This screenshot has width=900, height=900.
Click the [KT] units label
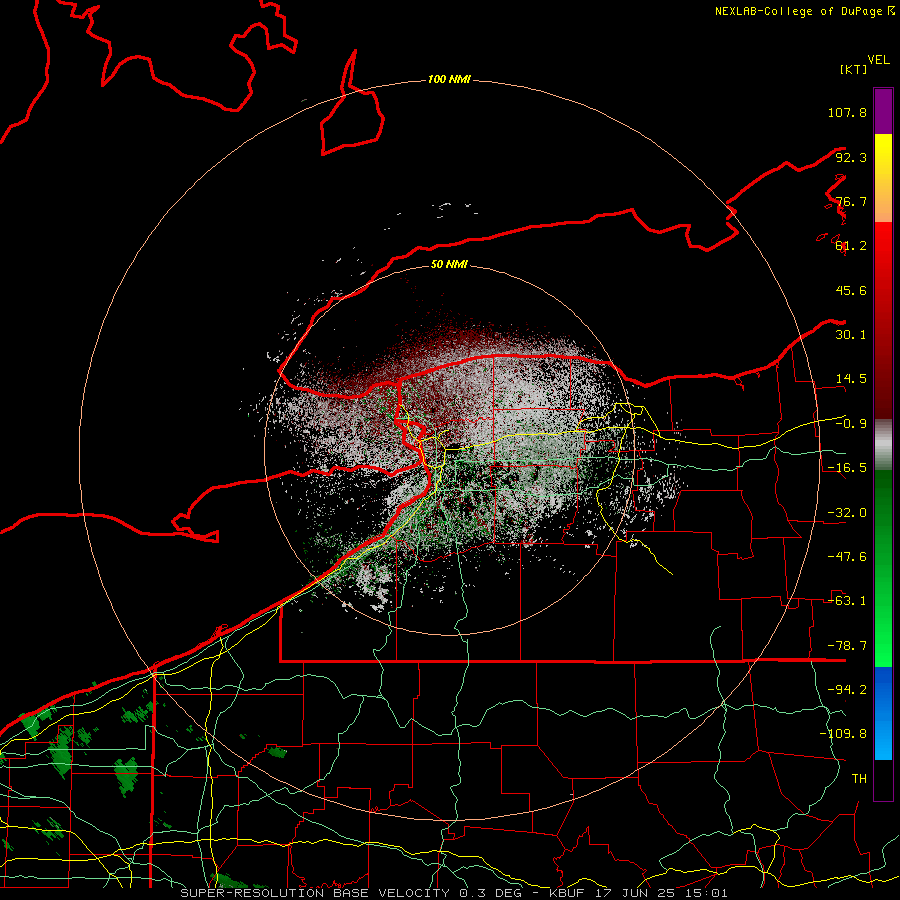pyautogui.click(x=853, y=69)
